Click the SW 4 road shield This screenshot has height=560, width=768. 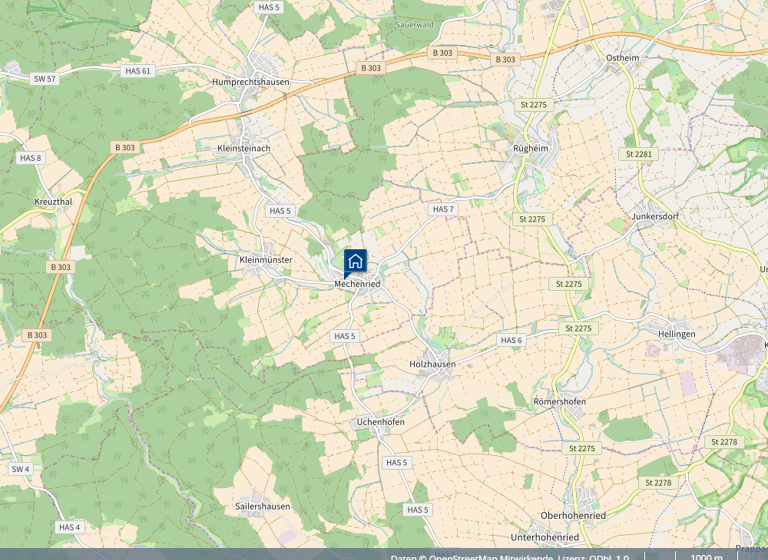pyautogui.click(x=21, y=469)
